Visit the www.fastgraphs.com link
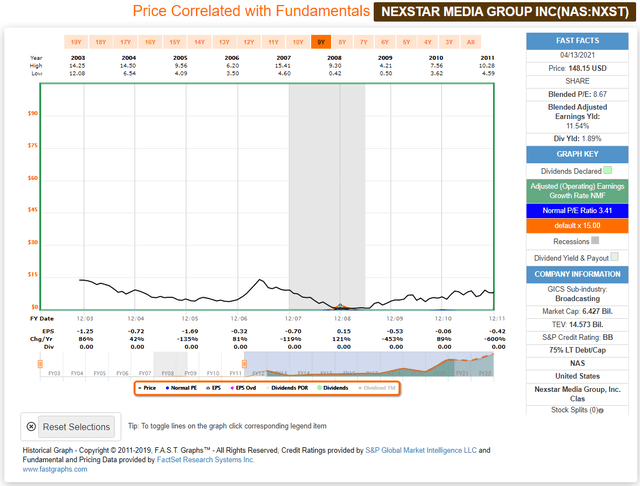Screen dimensions: 640x486 click(55, 469)
